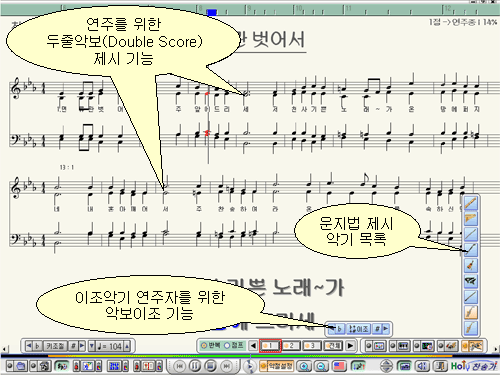
Task: Open the folder icon in bottom toolbar
Action: pyautogui.click(x=21, y=366)
